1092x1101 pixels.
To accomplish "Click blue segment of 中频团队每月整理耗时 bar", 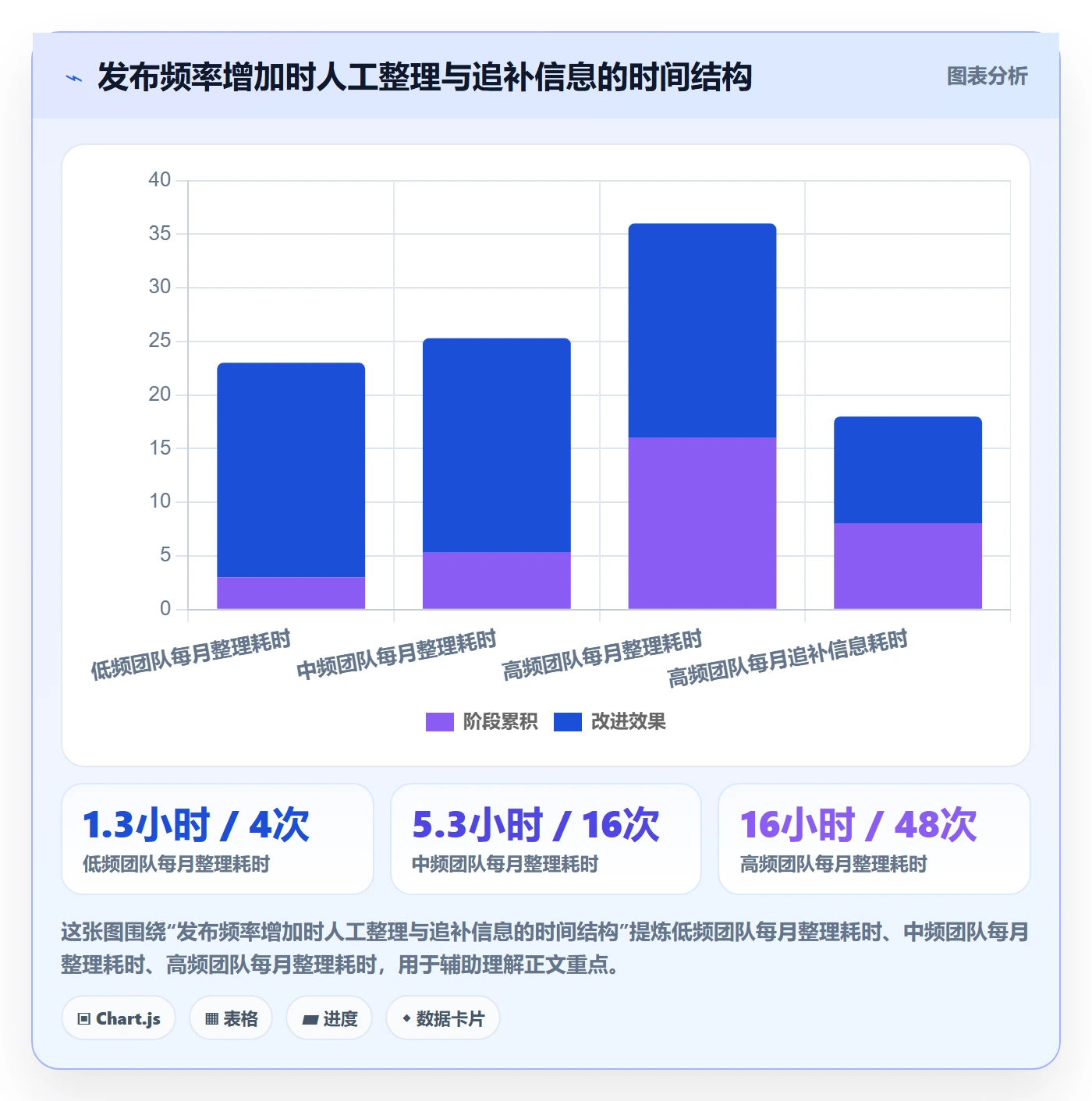I will pos(497,445).
